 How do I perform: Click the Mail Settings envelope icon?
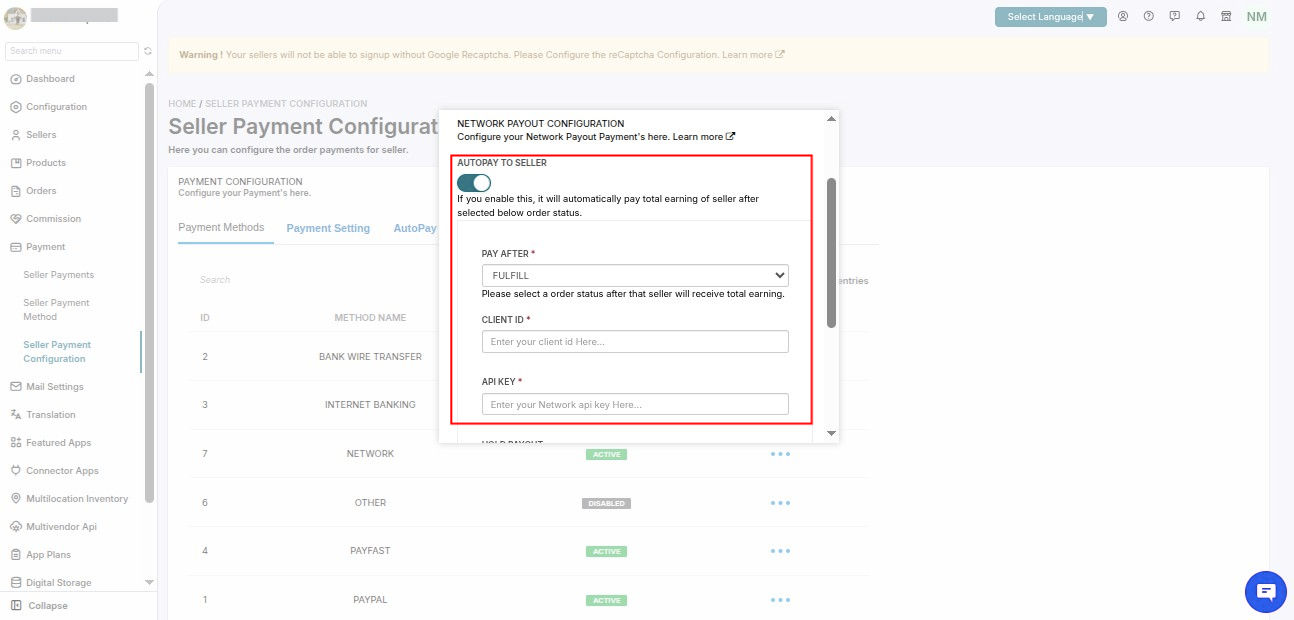(x=16, y=387)
